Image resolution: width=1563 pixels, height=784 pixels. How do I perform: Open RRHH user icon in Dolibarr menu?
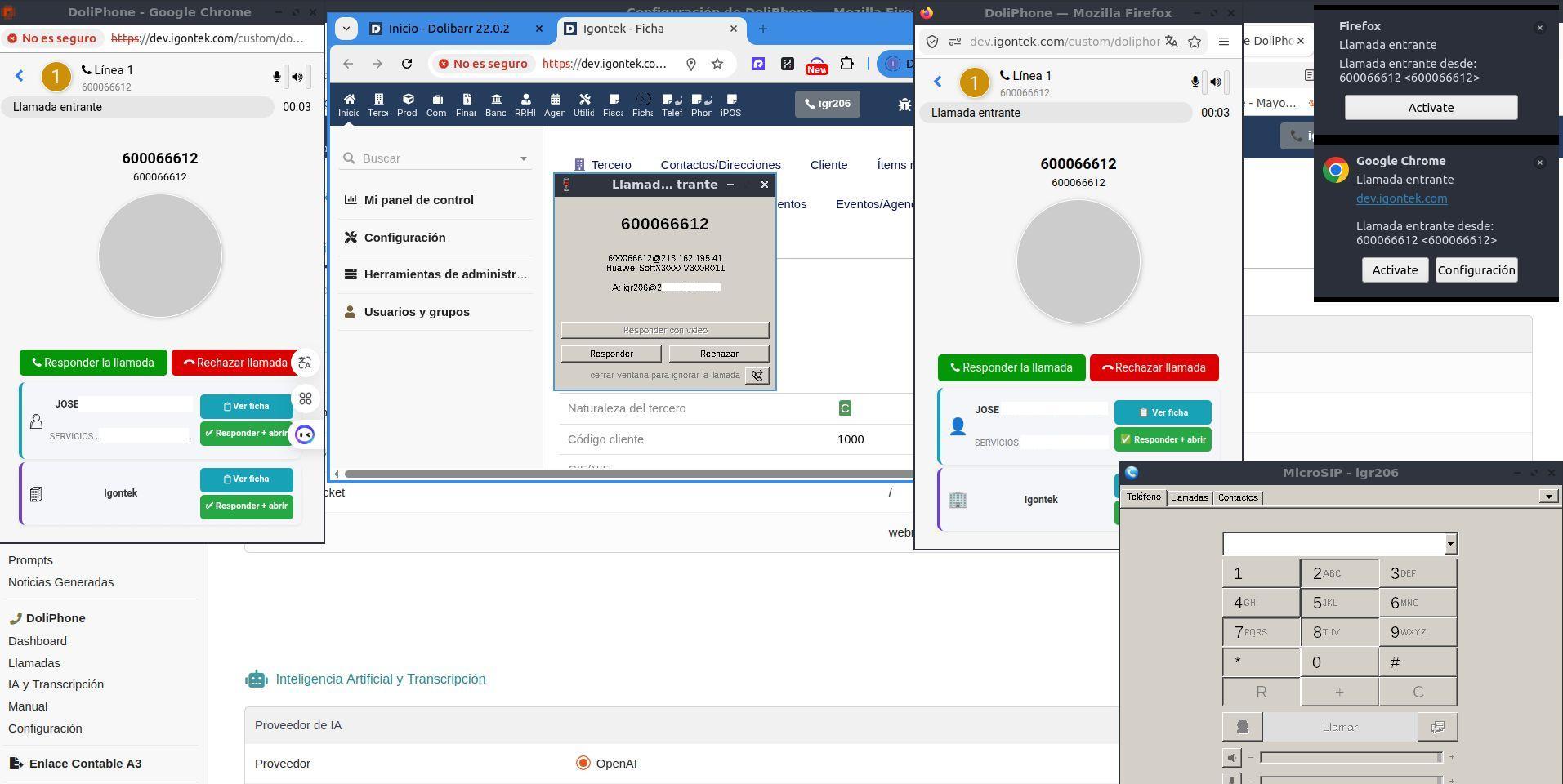(525, 105)
